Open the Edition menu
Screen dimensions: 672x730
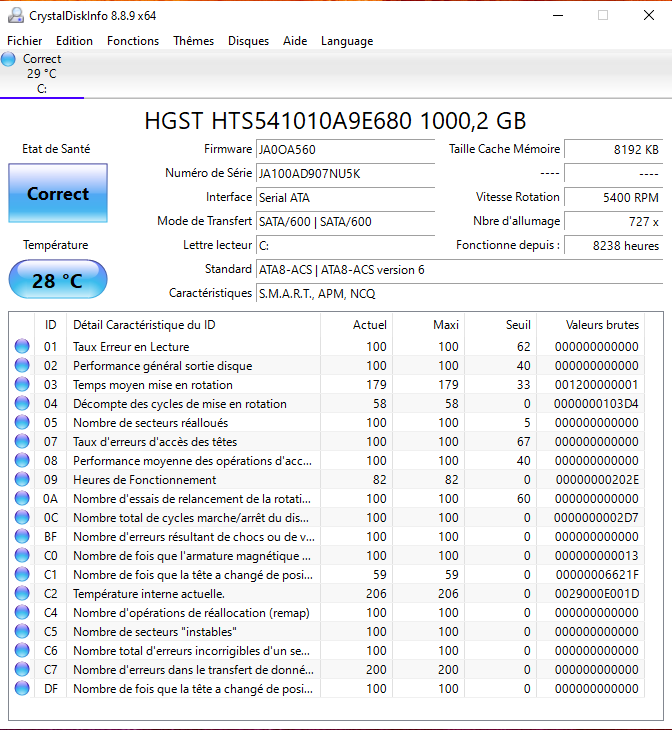74,41
